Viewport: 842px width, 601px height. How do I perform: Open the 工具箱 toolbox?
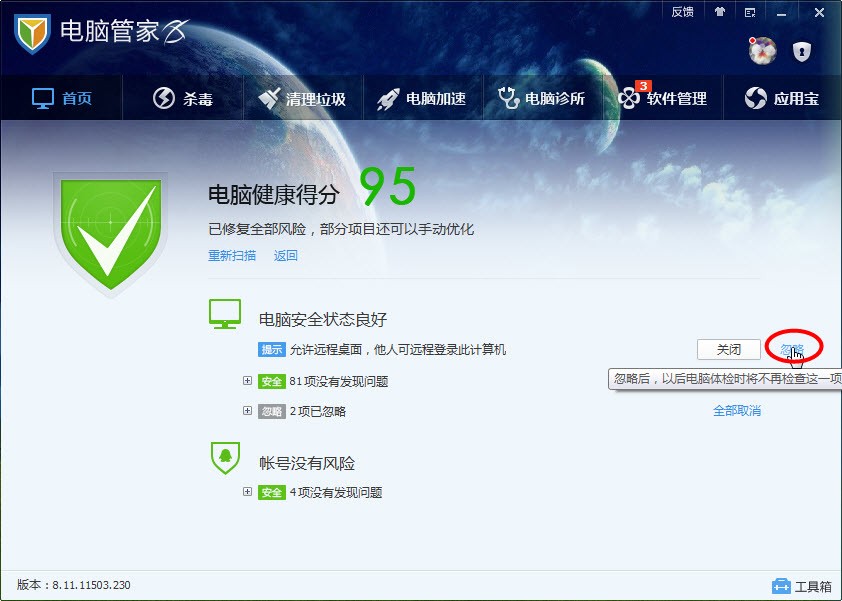[x=802, y=586]
